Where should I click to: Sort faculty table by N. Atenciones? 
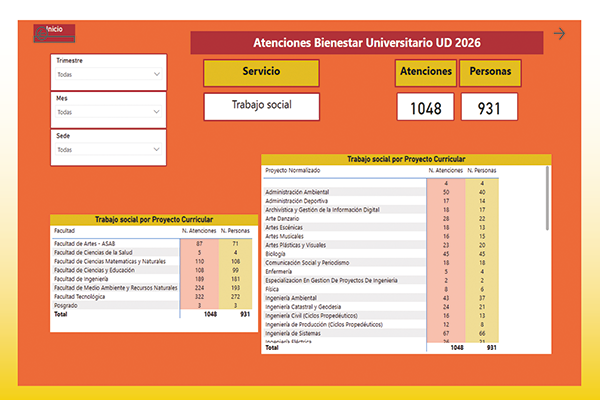(x=199, y=231)
